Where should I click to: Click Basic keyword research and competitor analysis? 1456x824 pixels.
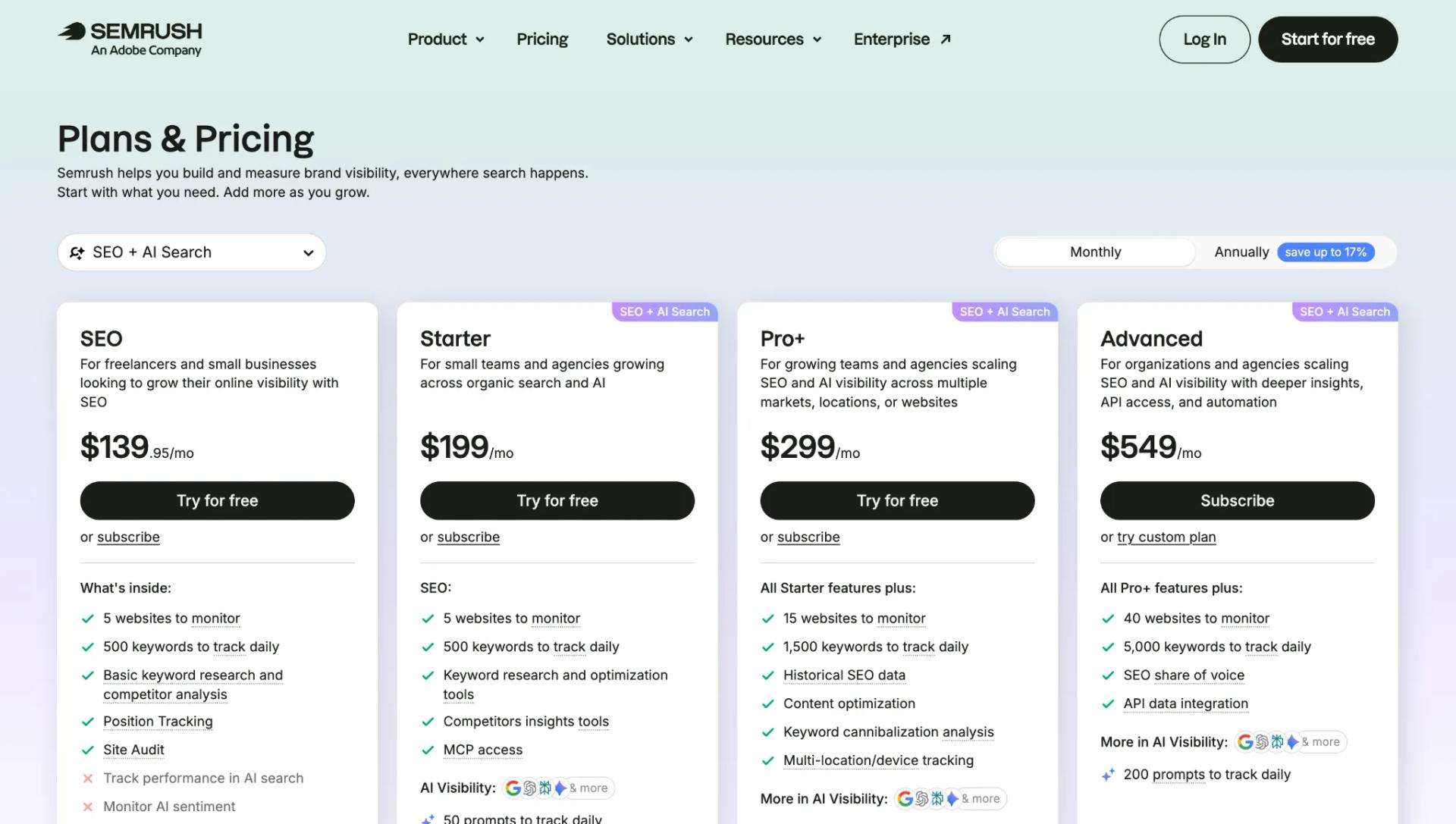(x=193, y=685)
